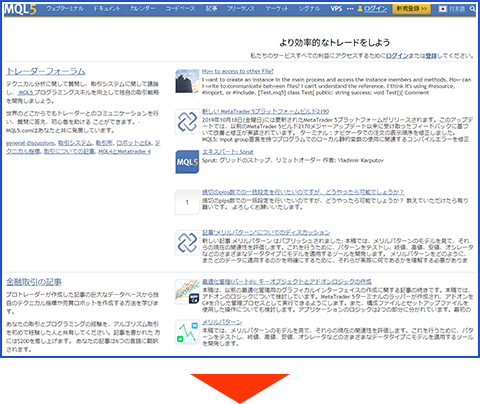Click the メリルパターン article thumbnail icon

tap(187, 332)
